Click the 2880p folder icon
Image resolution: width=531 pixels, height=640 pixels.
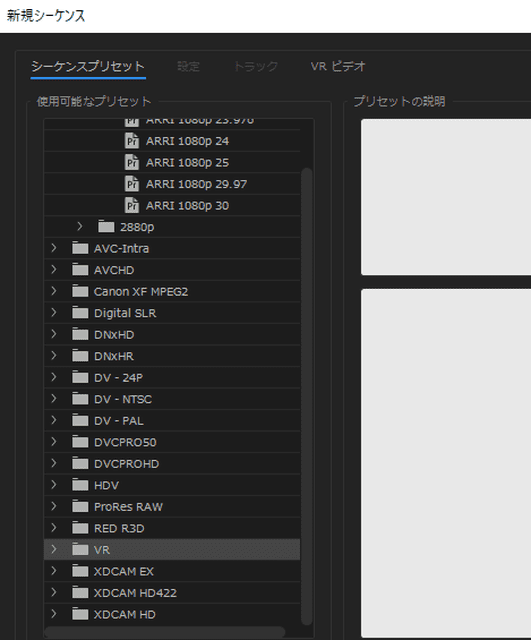[x=106, y=227]
